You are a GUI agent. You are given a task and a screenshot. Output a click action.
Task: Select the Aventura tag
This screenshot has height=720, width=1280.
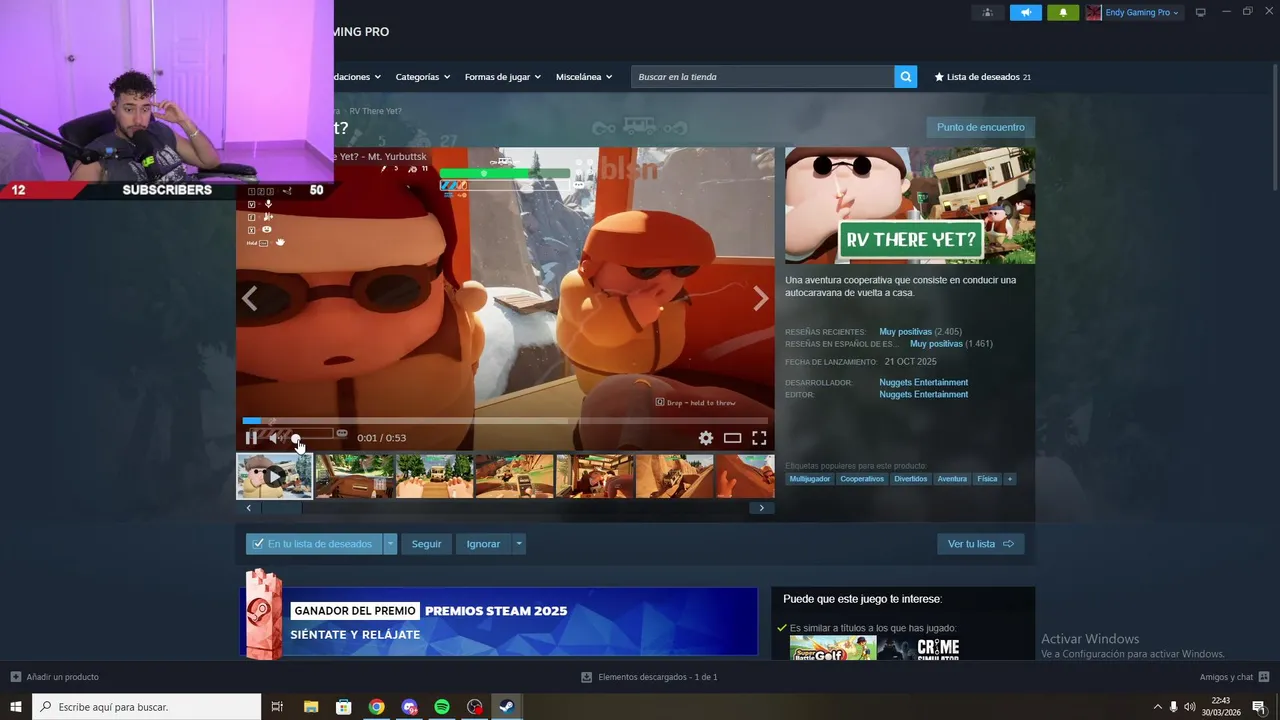point(952,479)
